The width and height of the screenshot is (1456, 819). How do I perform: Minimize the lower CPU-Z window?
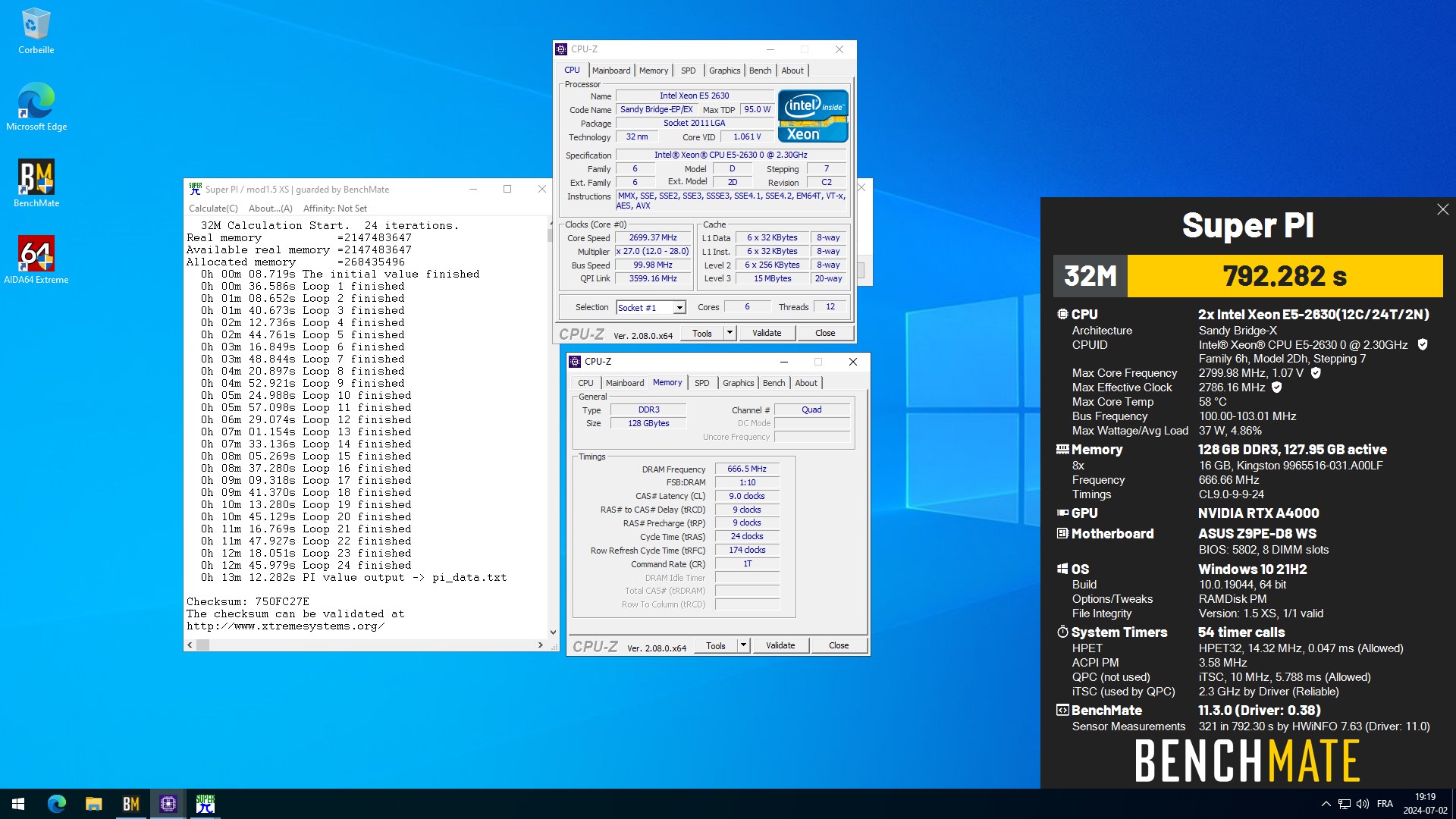784,362
